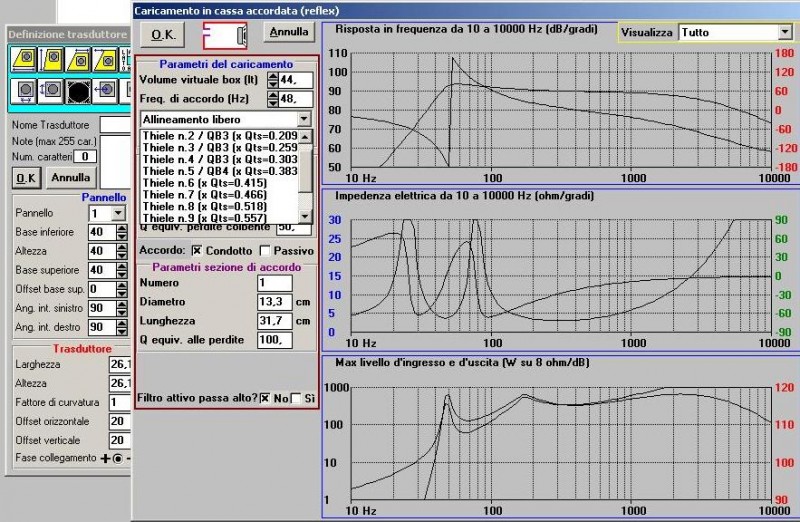Choose Thiele n.9 alignment
The image size is (800, 522).
220,218
